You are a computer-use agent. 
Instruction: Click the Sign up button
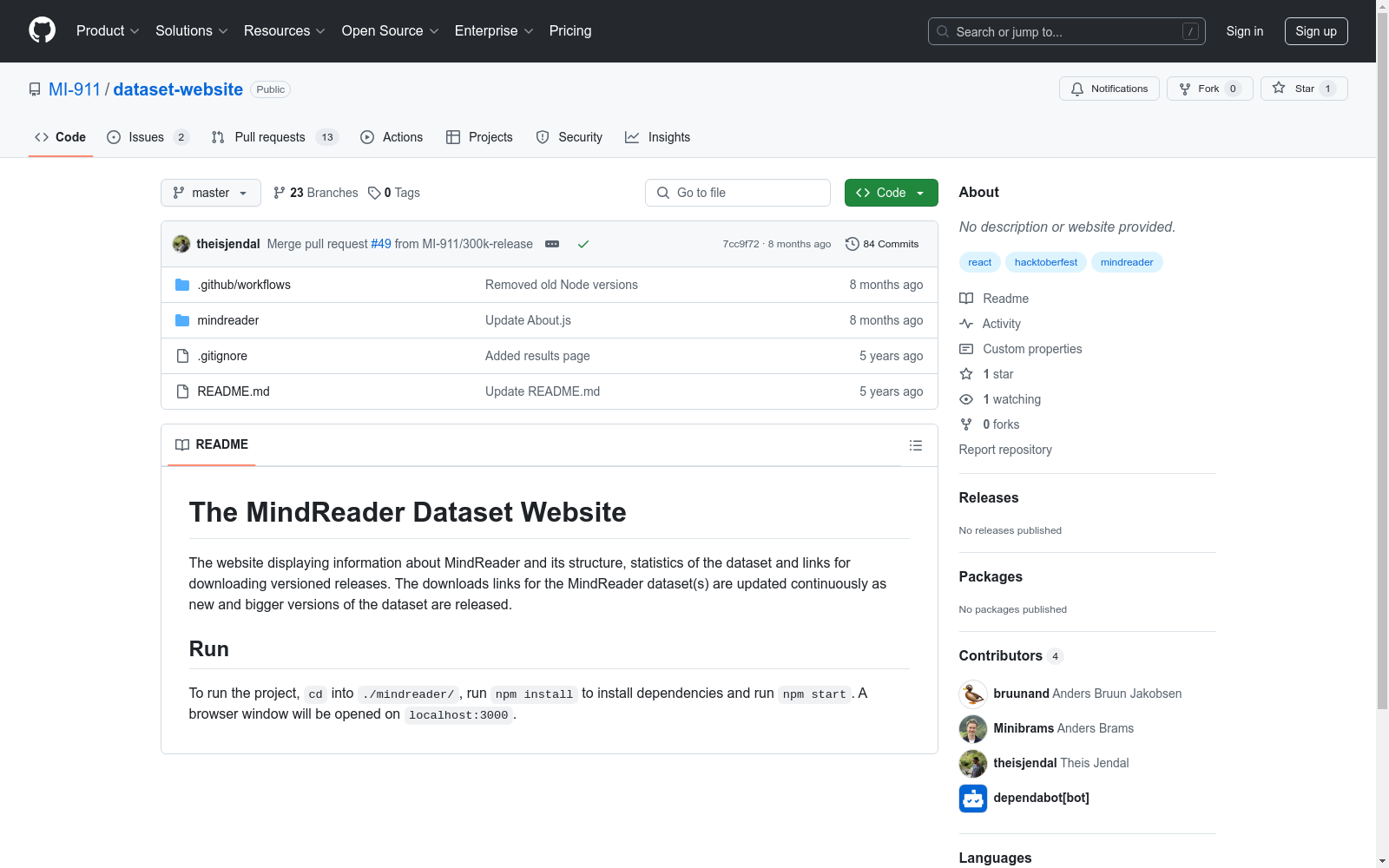tap(1316, 31)
